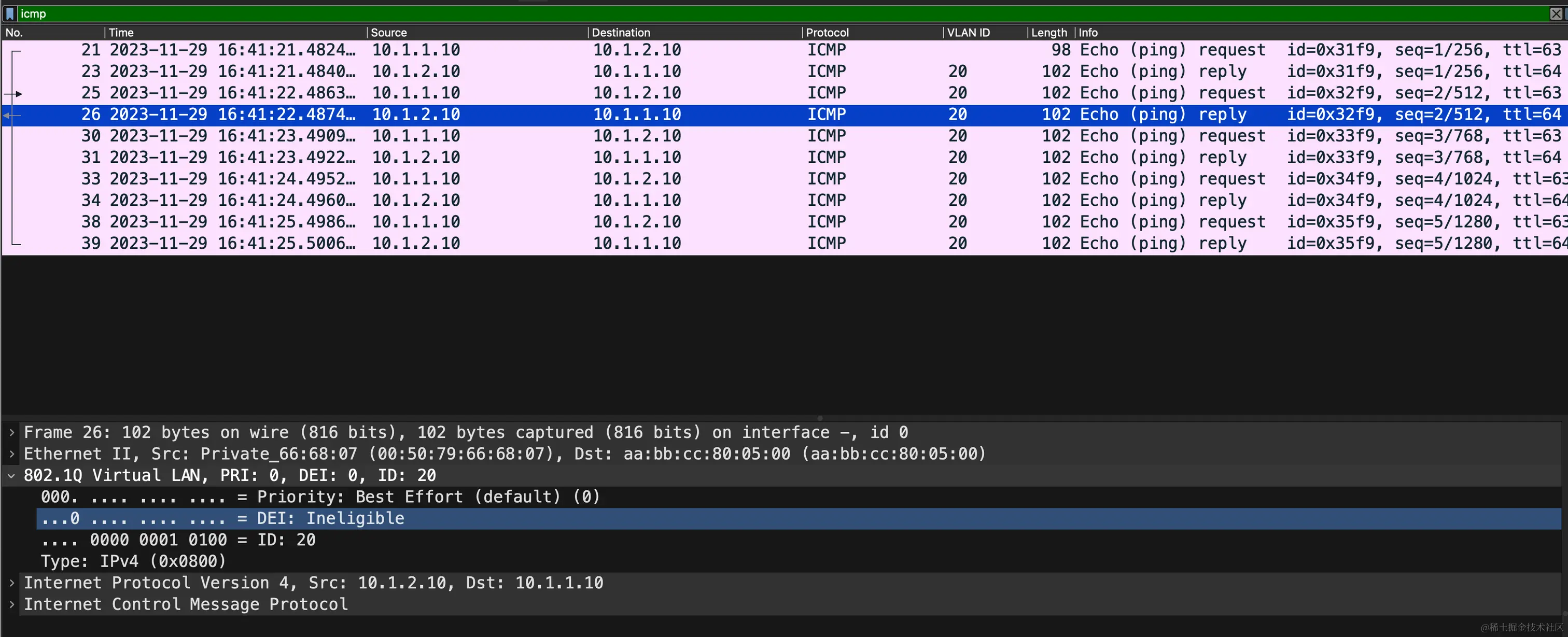
Task: Click the Destination column header
Action: pos(620,33)
